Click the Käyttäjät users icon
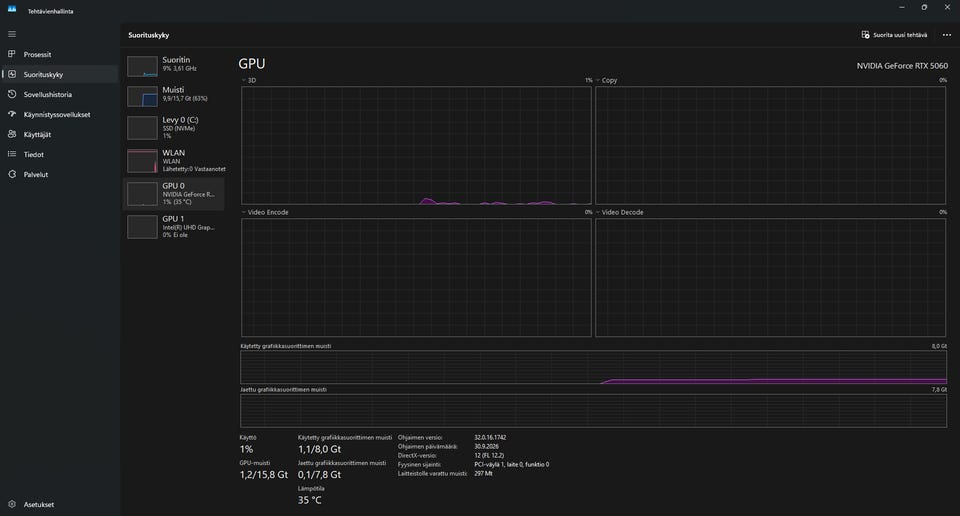The image size is (960, 516). coord(12,134)
